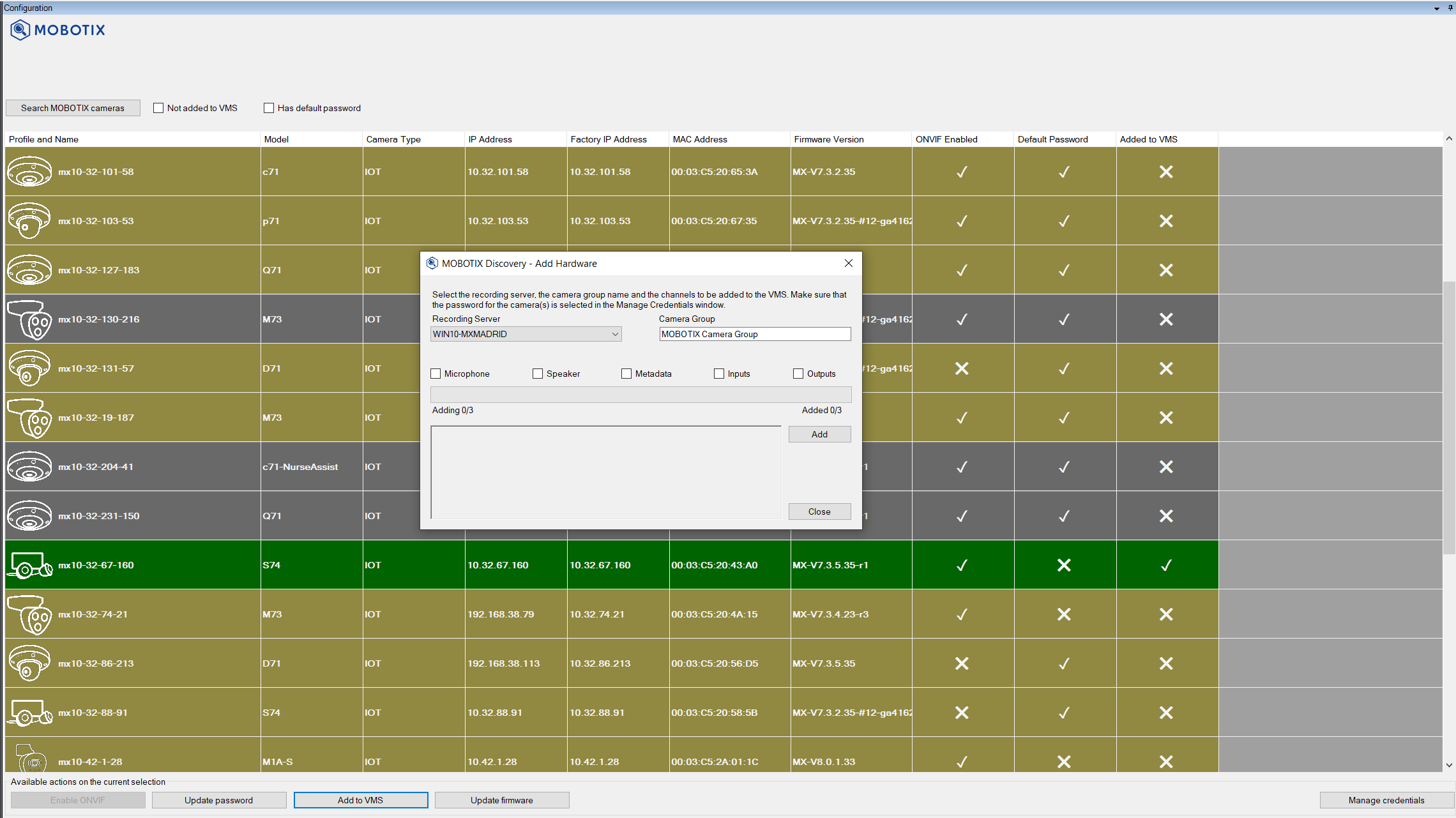Click dome camera icon for mx10-32-103-53
Image resolution: width=1456 pixels, height=818 pixels.
pos(29,221)
